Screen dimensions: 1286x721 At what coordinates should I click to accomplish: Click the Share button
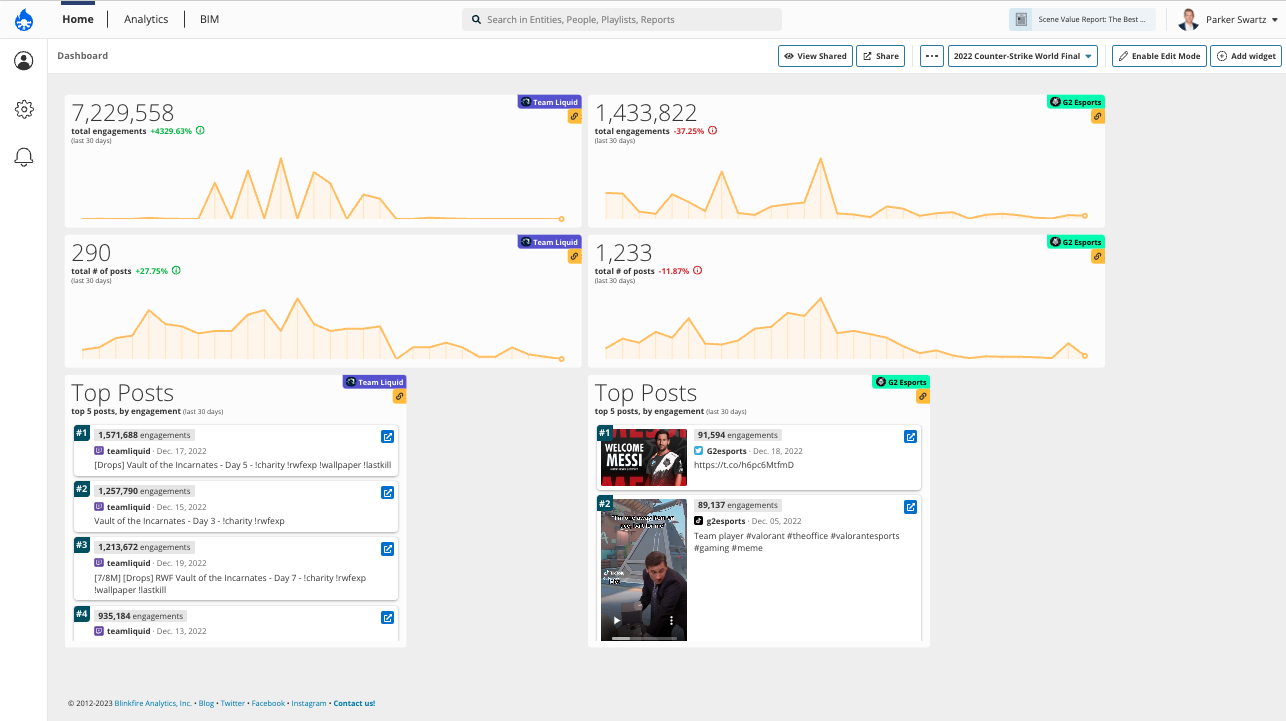(x=881, y=56)
